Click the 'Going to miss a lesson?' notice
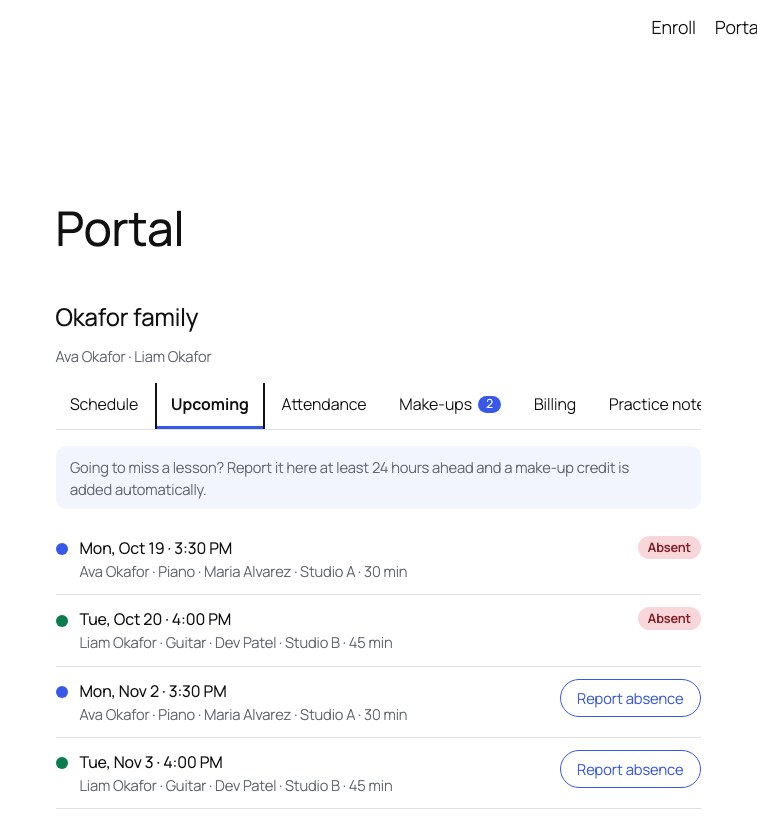757x820 pixels. point(378,477)
